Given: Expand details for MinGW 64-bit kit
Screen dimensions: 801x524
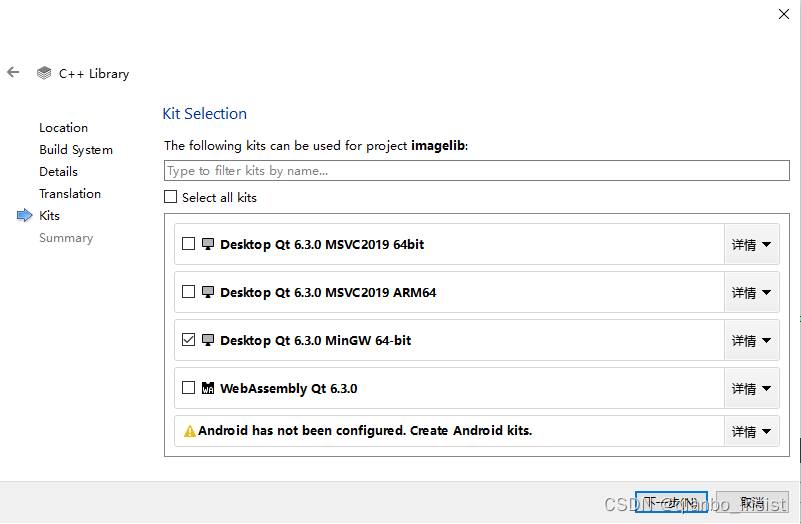Looking at the screenshot, I should click(x=751, y=340).
